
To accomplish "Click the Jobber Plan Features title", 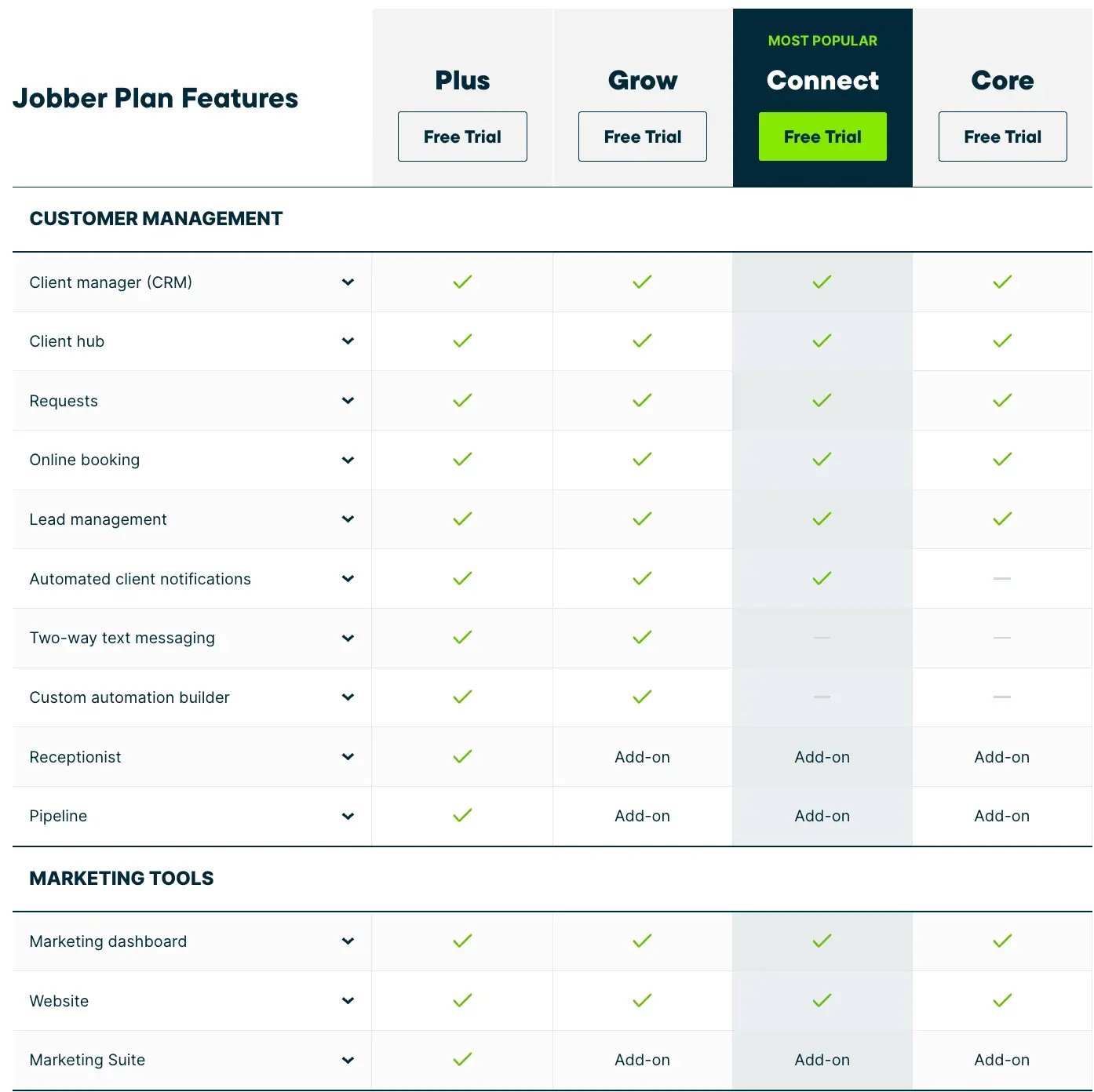I will coord(155,98).
